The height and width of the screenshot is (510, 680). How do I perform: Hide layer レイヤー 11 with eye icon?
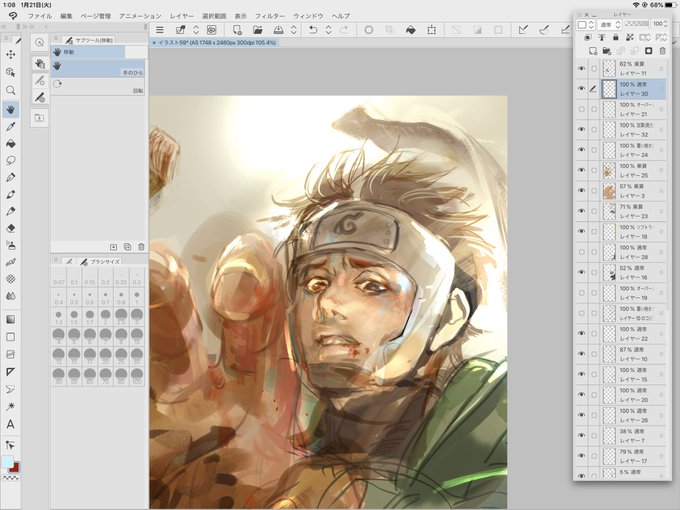[x=582, y=69]
